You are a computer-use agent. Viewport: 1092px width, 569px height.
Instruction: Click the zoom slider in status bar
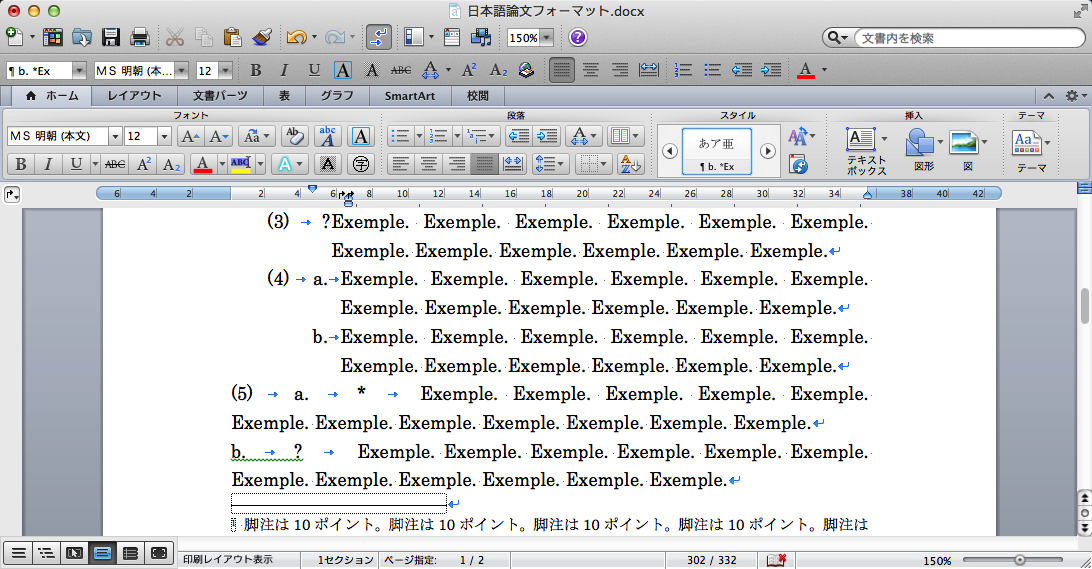[x=1020, y=560]
